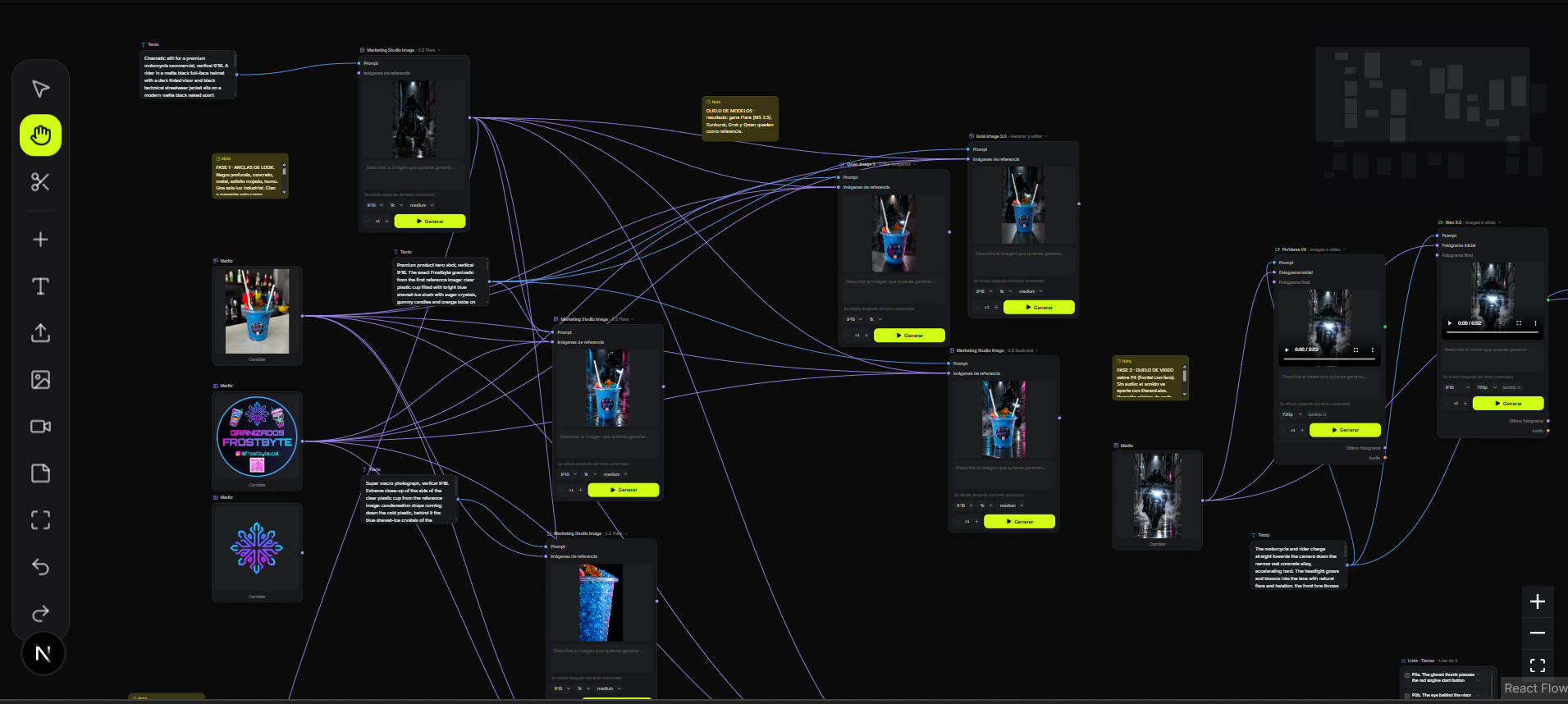The image size is (1568, 704).
Task: Open three-dot menu on PixVerse V6 video
Action: pyautogui.click(x=1372, y=350)
